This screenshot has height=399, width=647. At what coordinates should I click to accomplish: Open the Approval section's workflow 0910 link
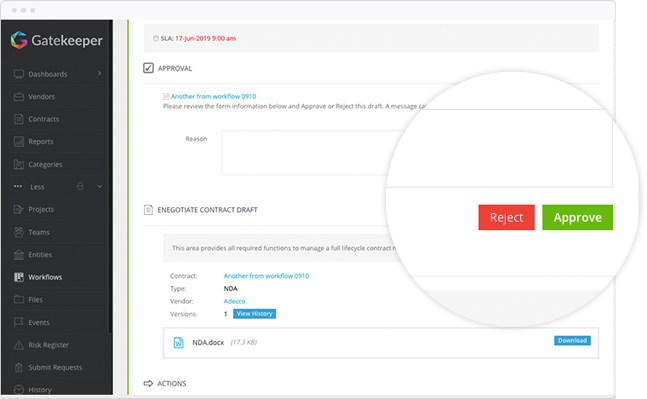coord(213,96)
